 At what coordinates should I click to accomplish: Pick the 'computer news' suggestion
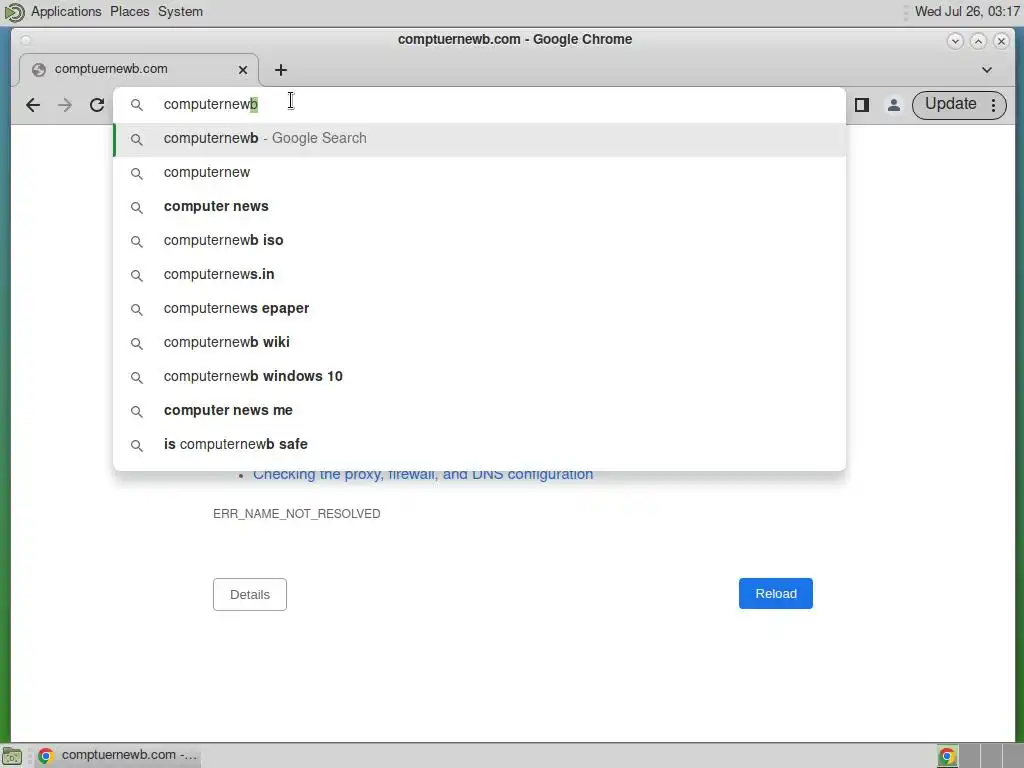480,206
